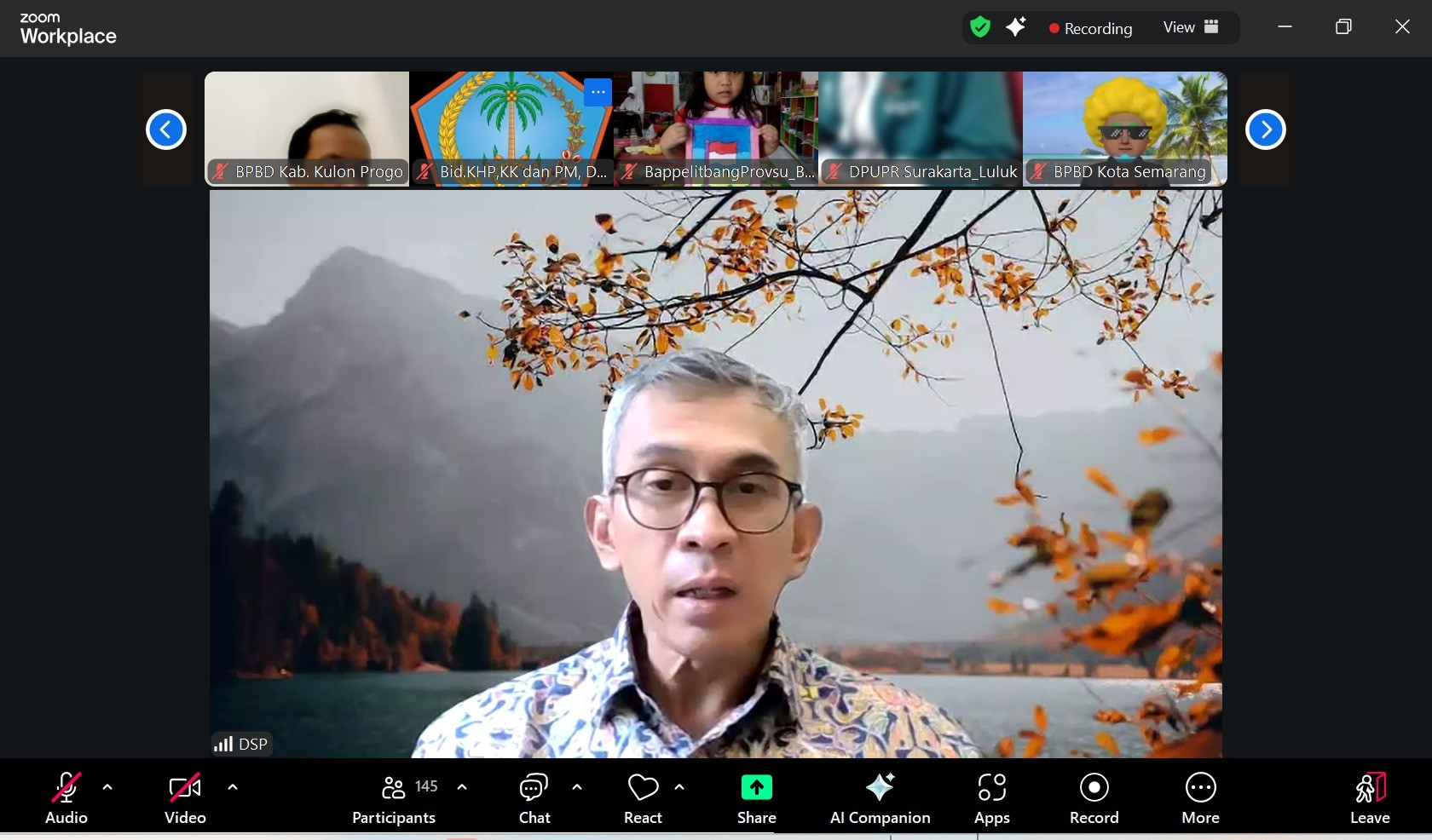Minimize the Zoom window
This screenshot has height=840, width=1432.
1285,27
